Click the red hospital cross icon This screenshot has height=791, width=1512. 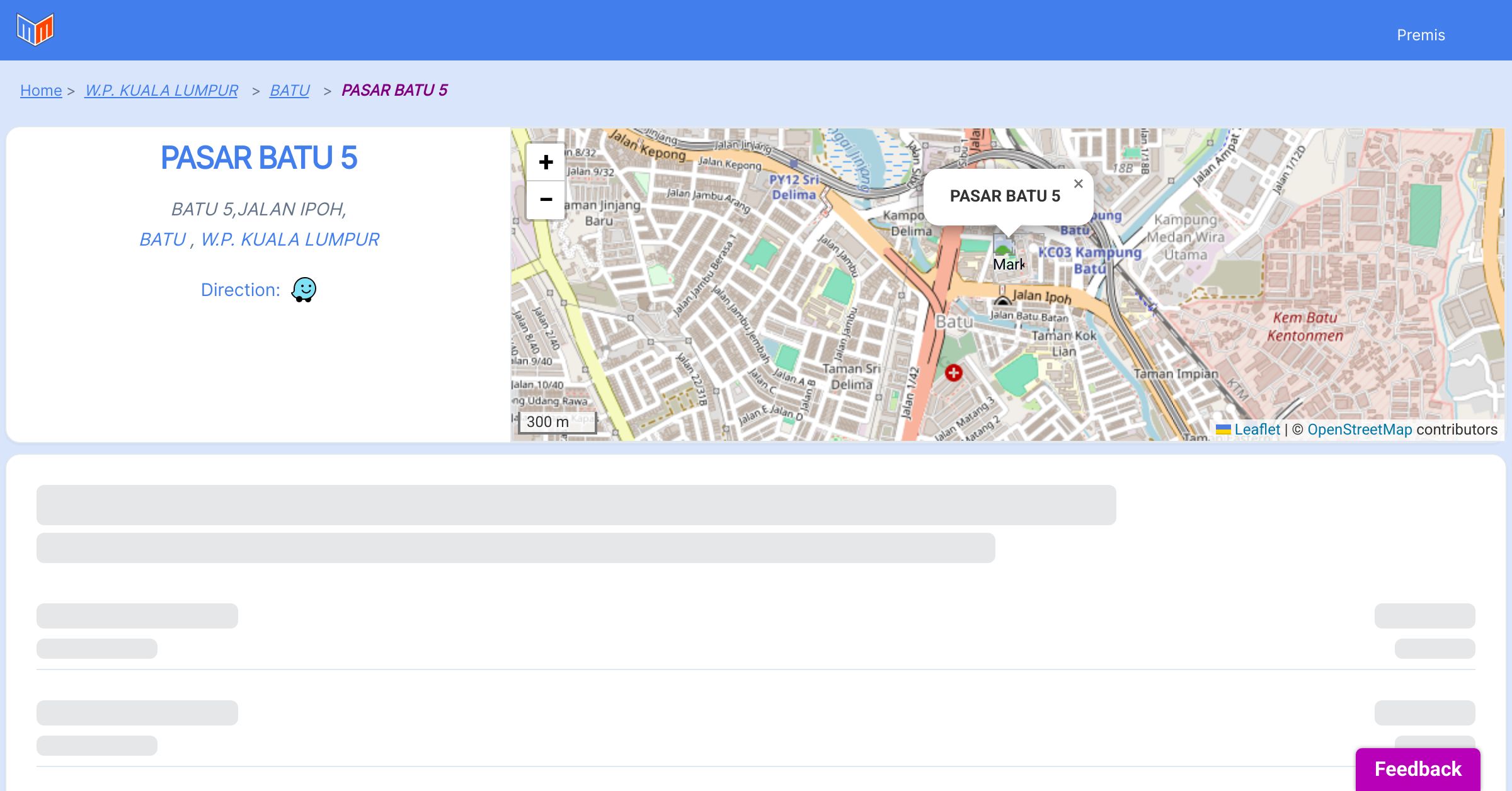pyautogui.click(x=953, y=373)
